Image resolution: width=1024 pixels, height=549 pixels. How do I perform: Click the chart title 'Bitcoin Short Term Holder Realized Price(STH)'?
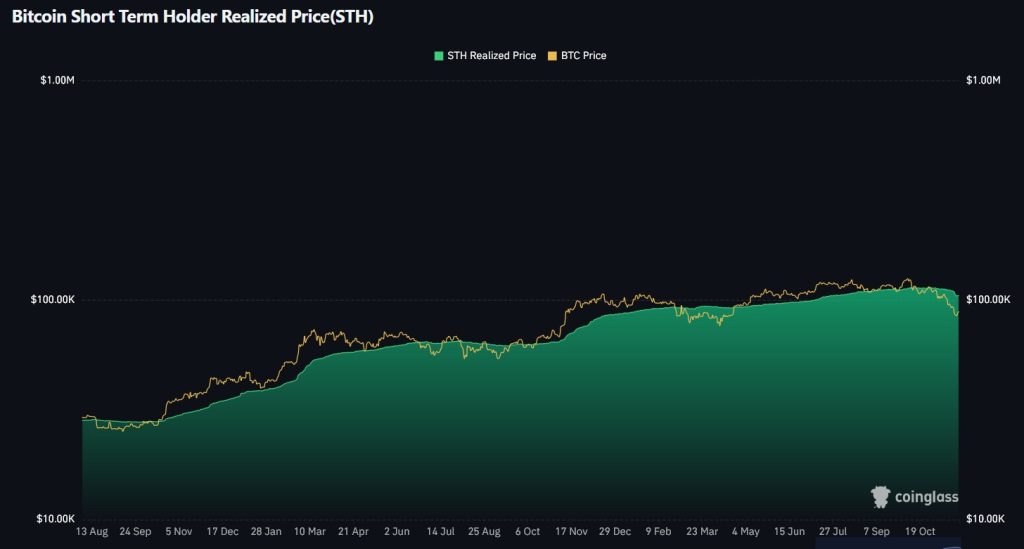point(192,17)
